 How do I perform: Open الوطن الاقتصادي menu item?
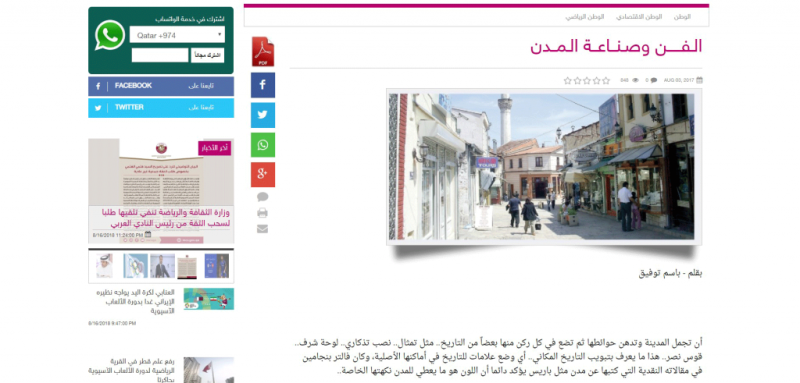[x=639, y=17]
